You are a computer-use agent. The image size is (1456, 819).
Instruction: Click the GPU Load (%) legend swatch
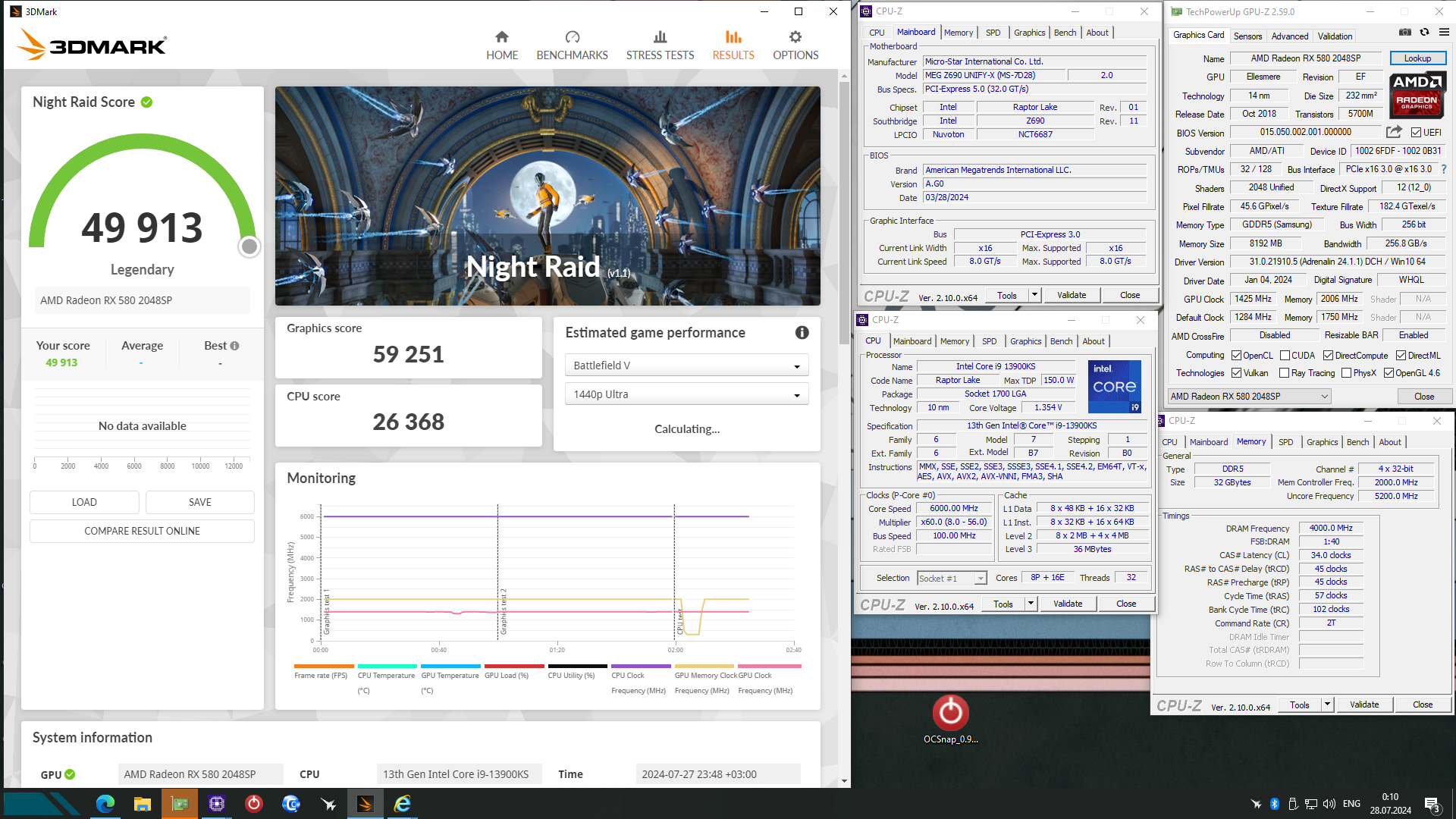pos(514,667)
